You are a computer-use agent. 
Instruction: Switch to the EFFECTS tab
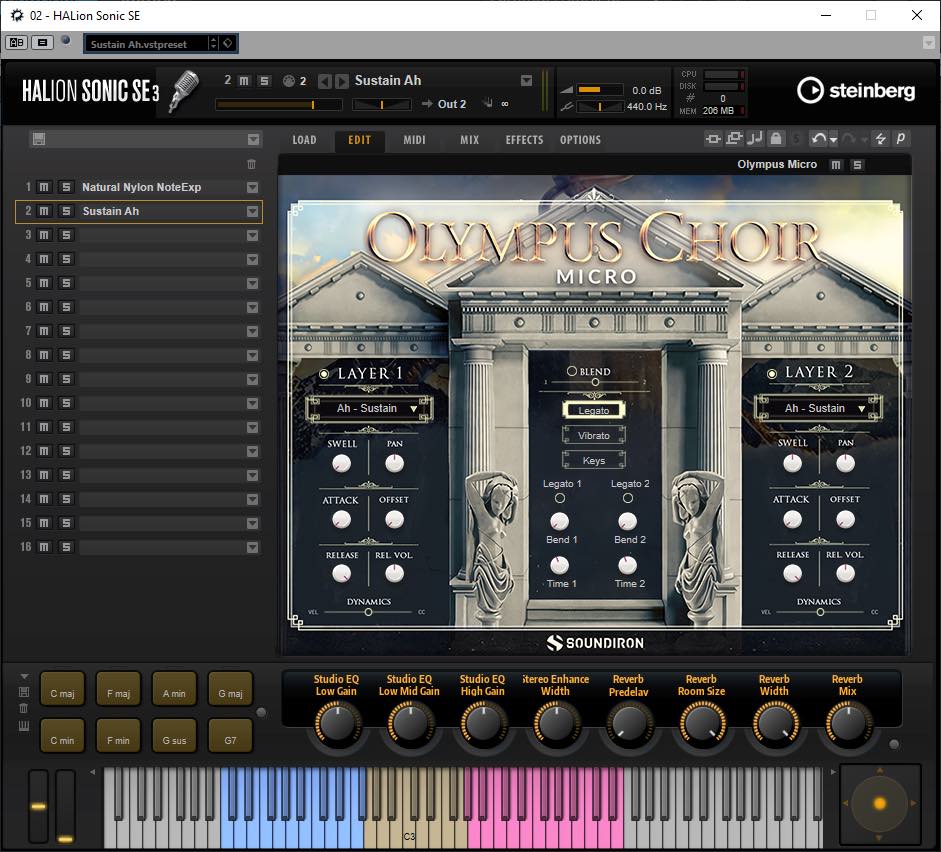(524, 140)
